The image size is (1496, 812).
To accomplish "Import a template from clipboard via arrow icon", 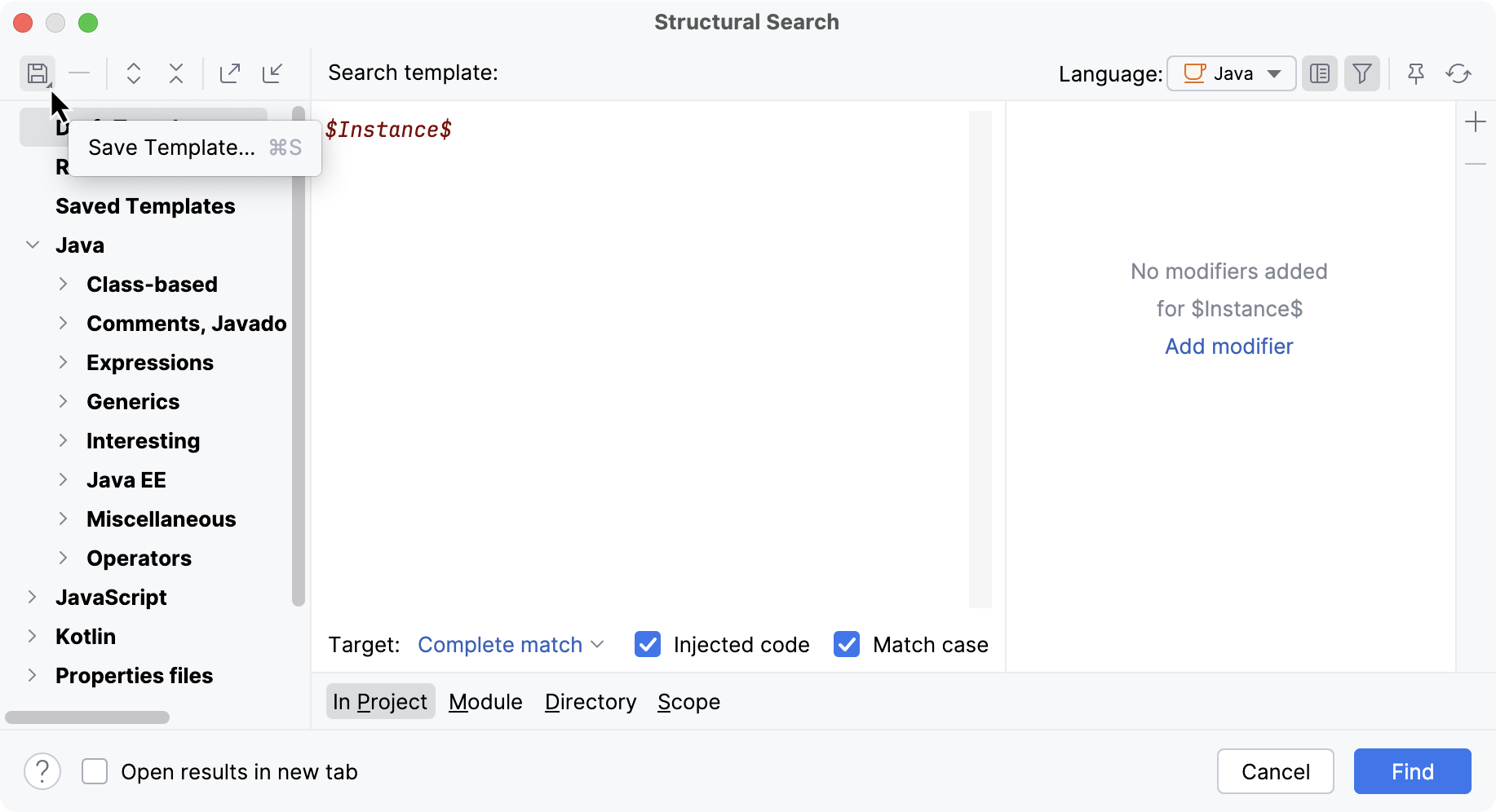I will pyautogui.click(x=272, y=73).
